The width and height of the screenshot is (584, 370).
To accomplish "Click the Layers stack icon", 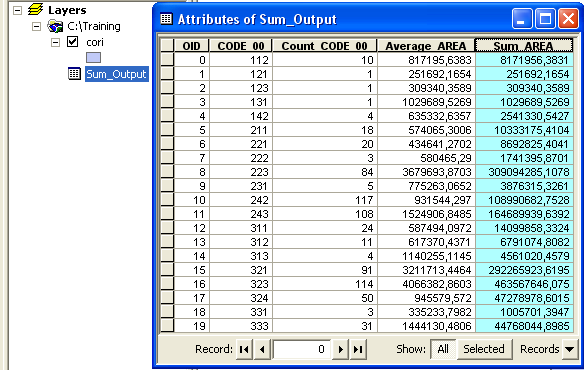I will coord(35,9).
